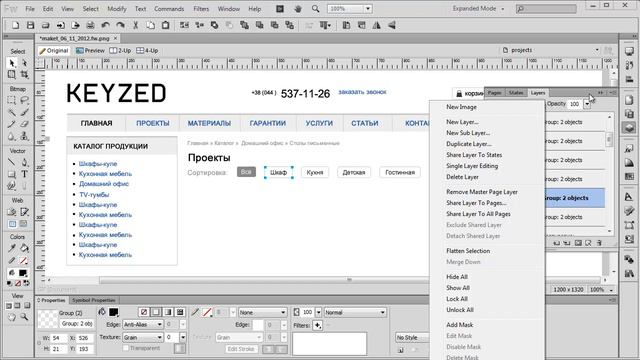Open the Normal blend mode dropdown
This screenshot has width=640, height=360.
pyautogui.click(x=355, y=312)
